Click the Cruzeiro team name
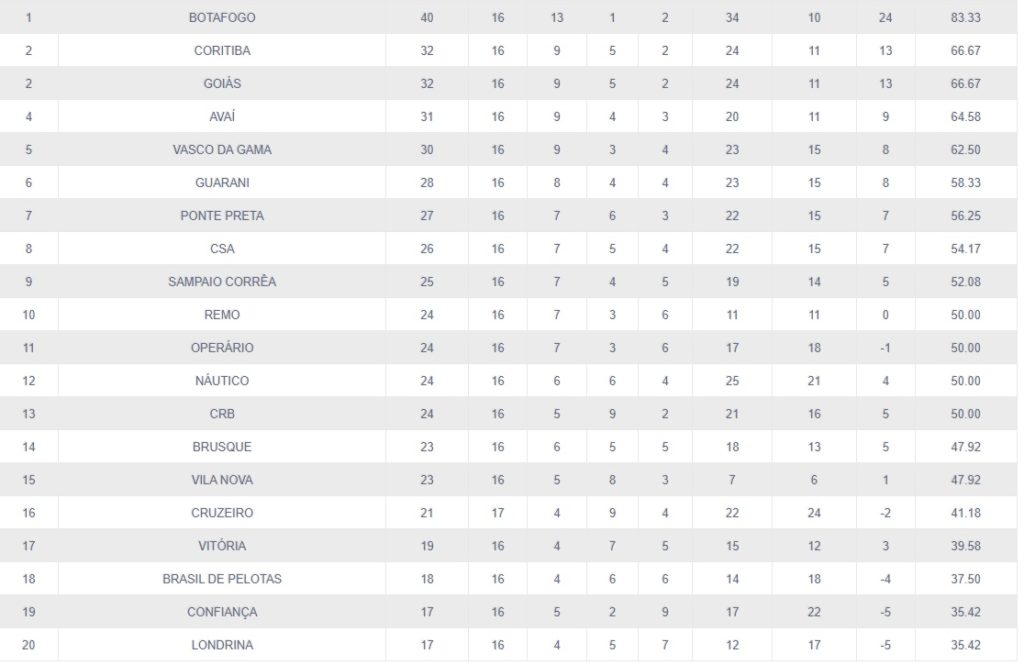The height and width of the screenshot is (665, 1024). (x=221, y=513)
